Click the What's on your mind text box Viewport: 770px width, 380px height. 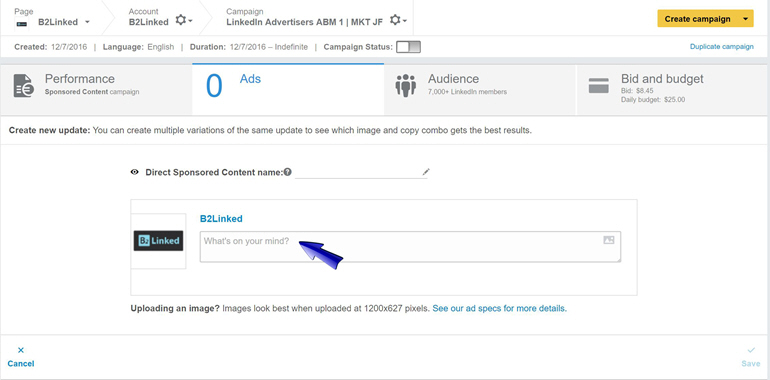tap(410, 246)
